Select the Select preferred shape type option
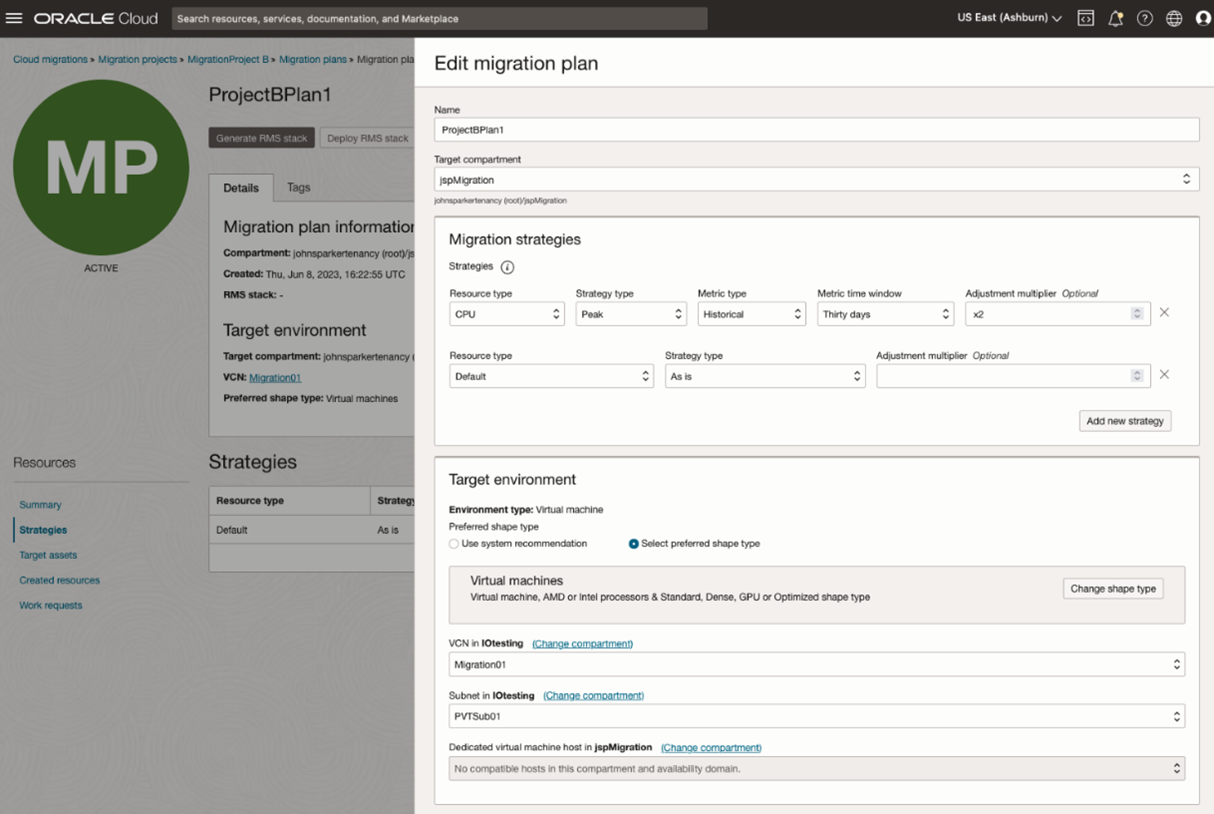Viewport: 1214px width, 814px height. [x=634, y=543]
